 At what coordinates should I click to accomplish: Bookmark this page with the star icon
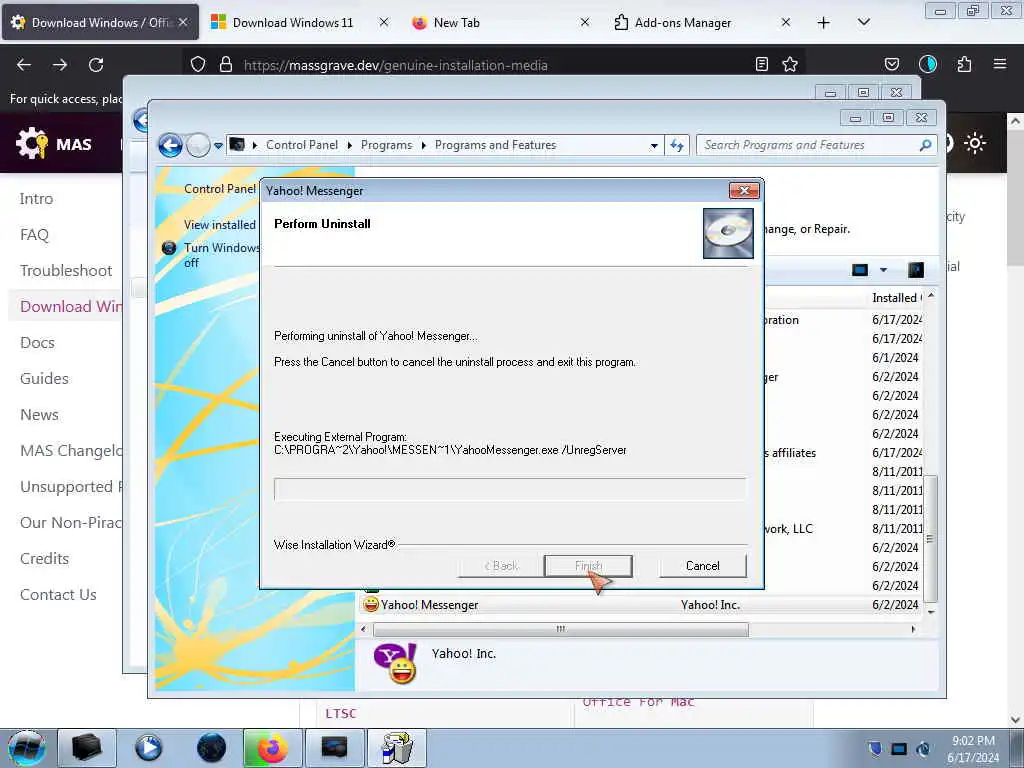[x=790, y=64]
